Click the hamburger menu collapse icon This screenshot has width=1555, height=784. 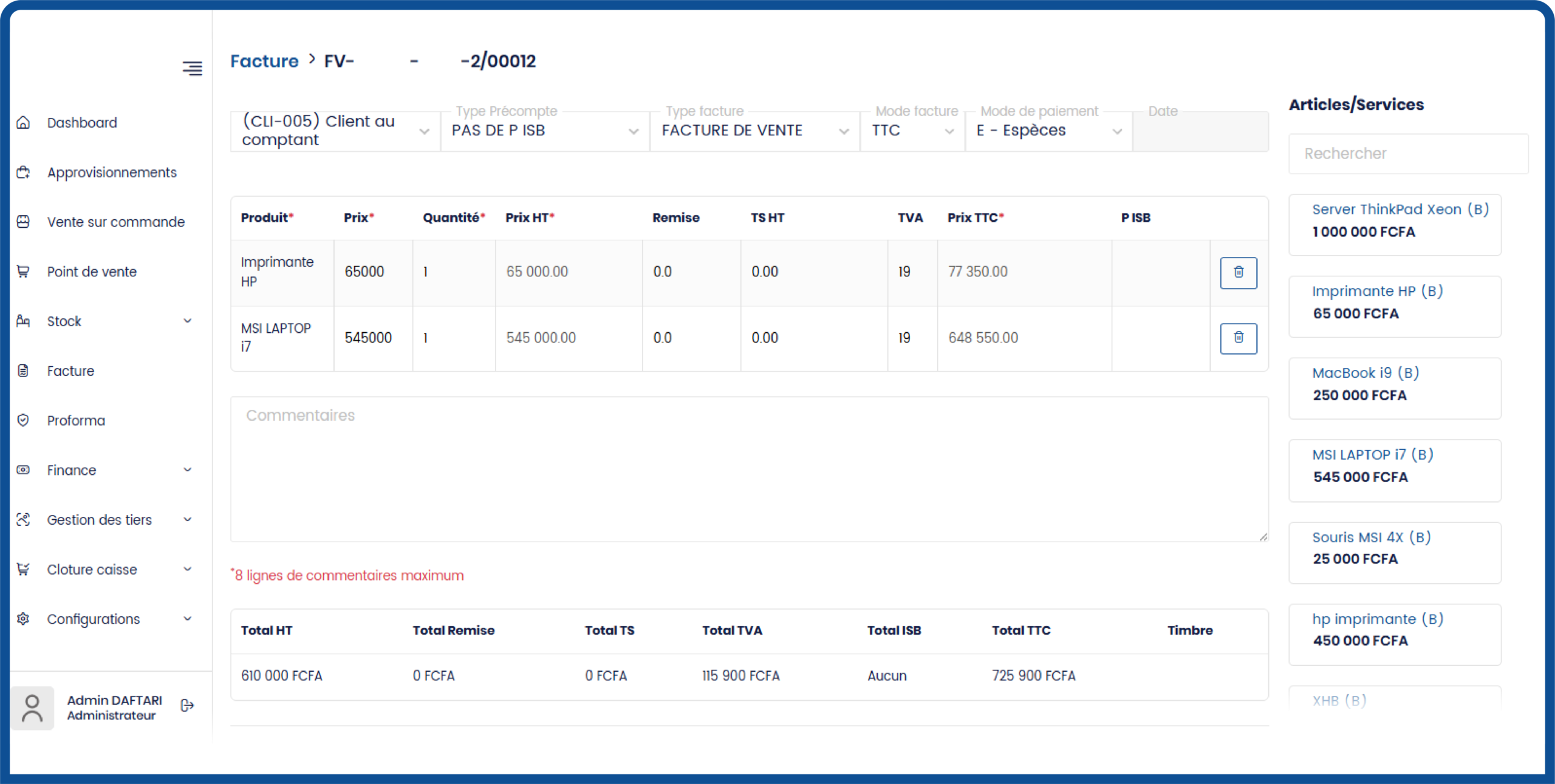pos(193,68)
